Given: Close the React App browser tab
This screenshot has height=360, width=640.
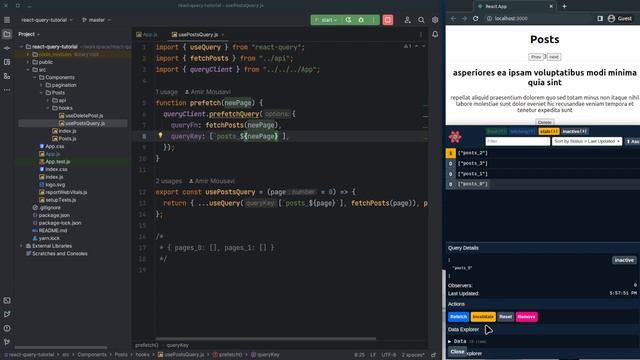Looking at the screenshot, I should (551, 6).
